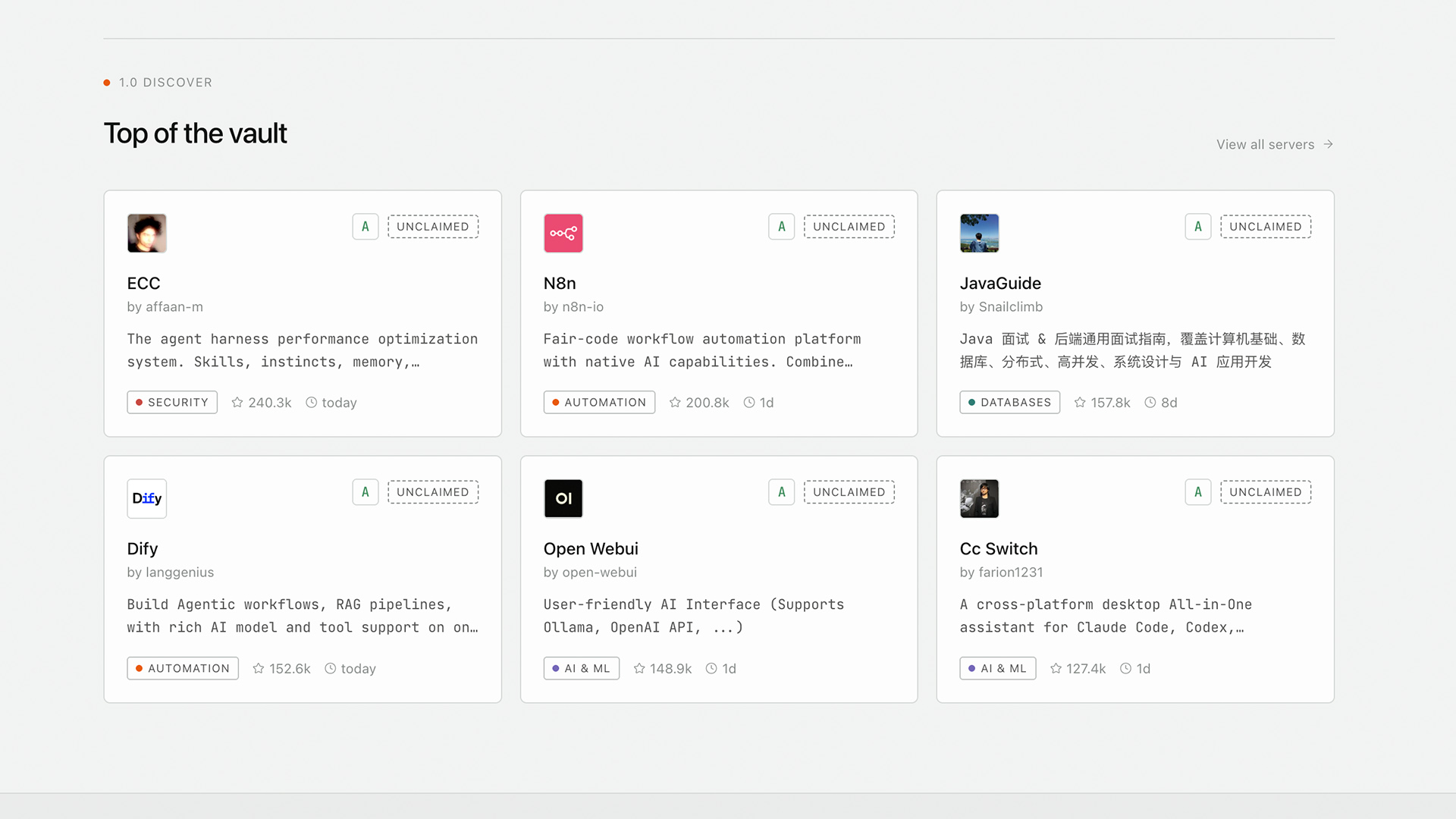
Task: Click the UNCLAIMED badge on Open Webui card
Action: point(849,492)
